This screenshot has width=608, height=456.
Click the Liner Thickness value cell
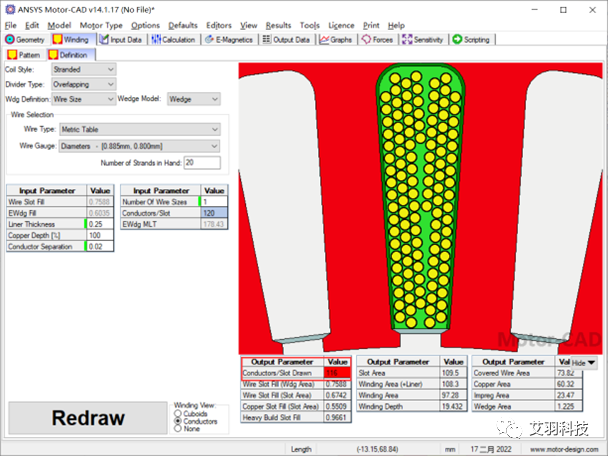(x=100, y=224)
